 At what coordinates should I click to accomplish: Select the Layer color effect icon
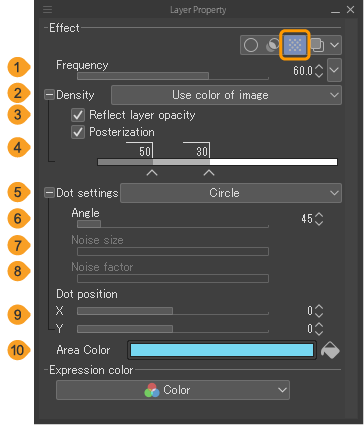point(317,45)
